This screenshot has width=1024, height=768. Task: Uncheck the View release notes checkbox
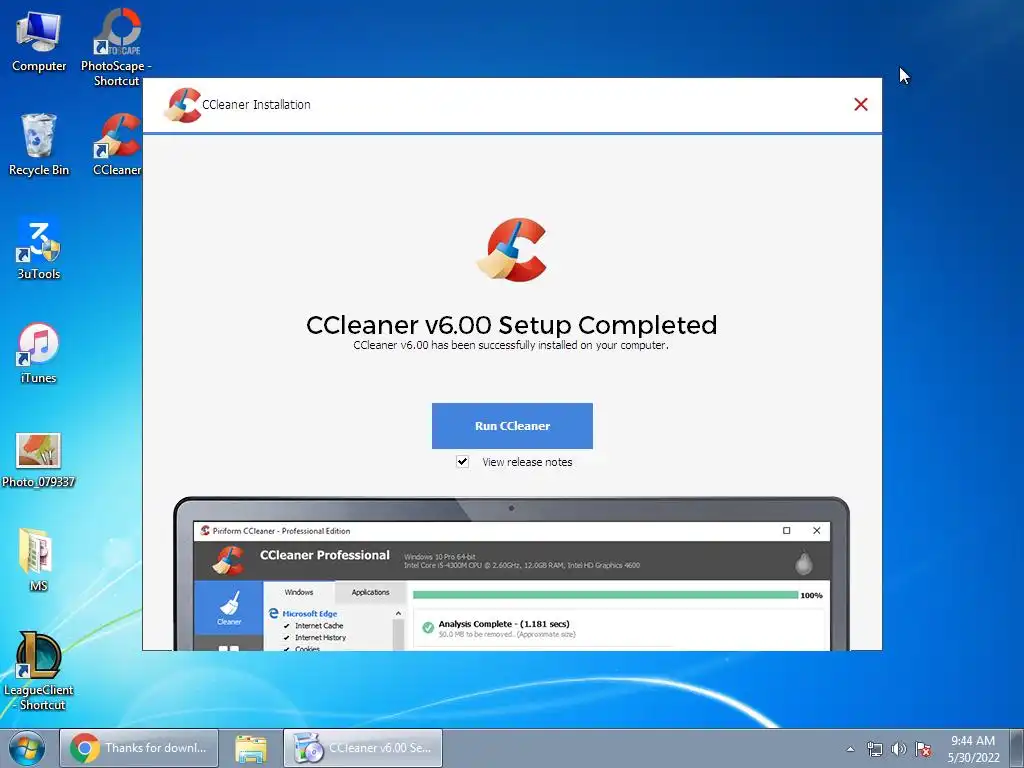tap(462, 462)
